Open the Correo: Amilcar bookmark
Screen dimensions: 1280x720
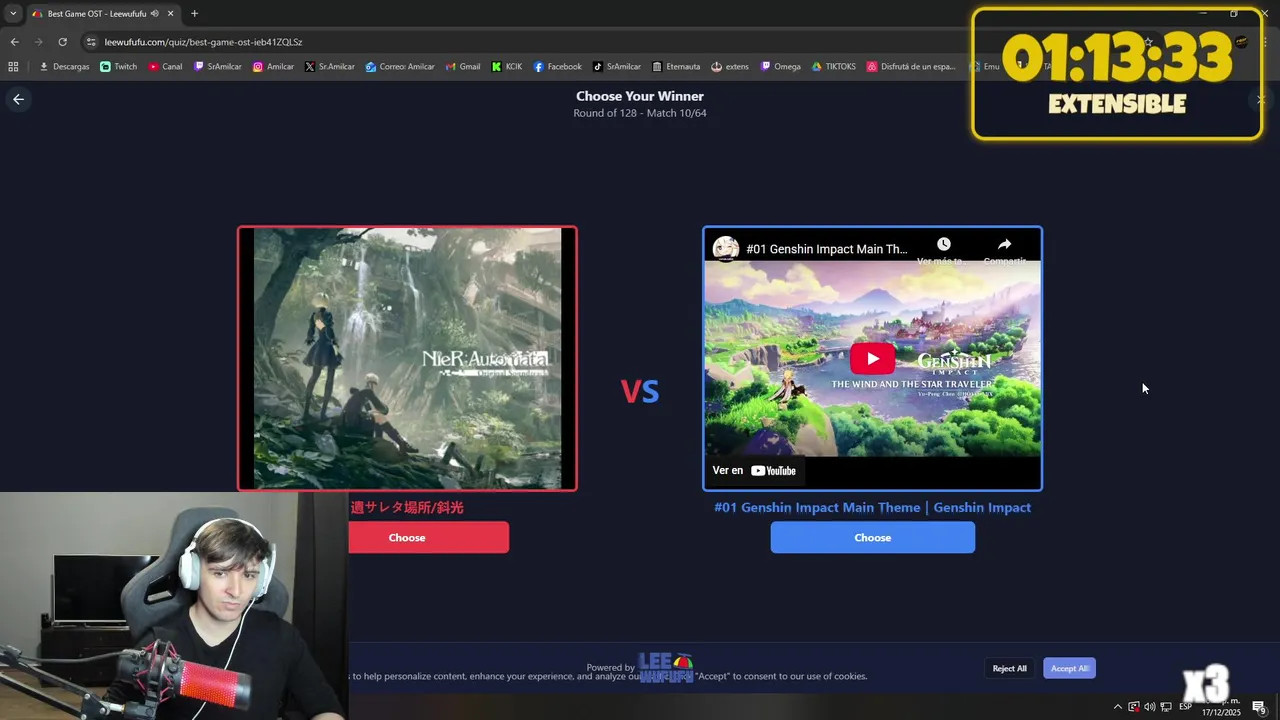pyautogui.click(x=399, y=67)
